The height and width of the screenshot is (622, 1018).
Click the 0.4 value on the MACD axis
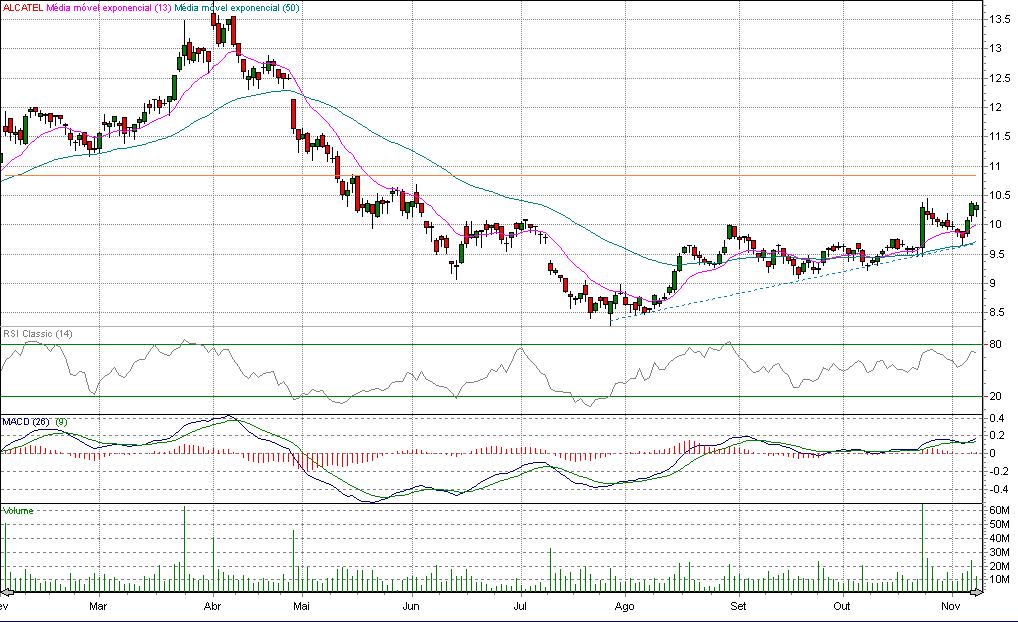[x=997, y=418]
